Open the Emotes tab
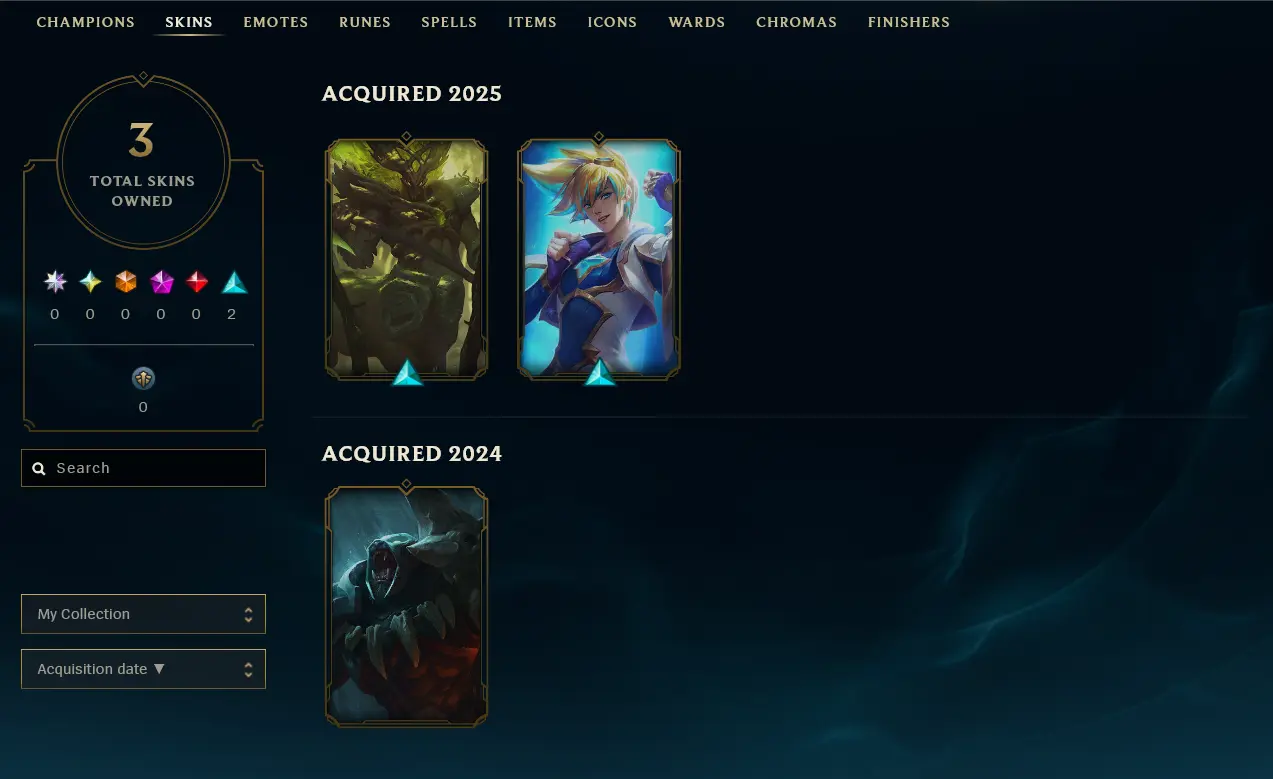 (x=276, y=22)
